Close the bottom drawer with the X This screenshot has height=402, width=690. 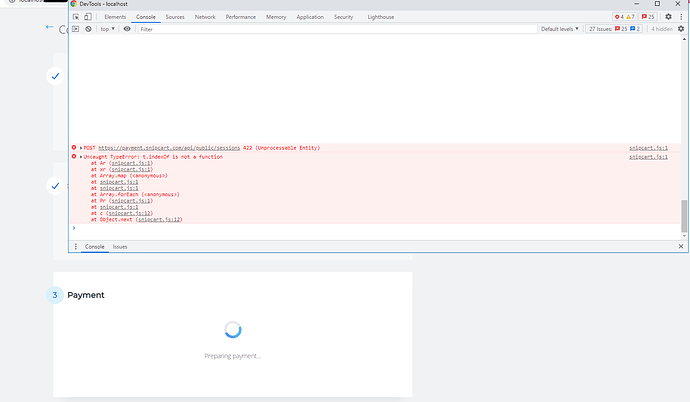coord(681,246)
